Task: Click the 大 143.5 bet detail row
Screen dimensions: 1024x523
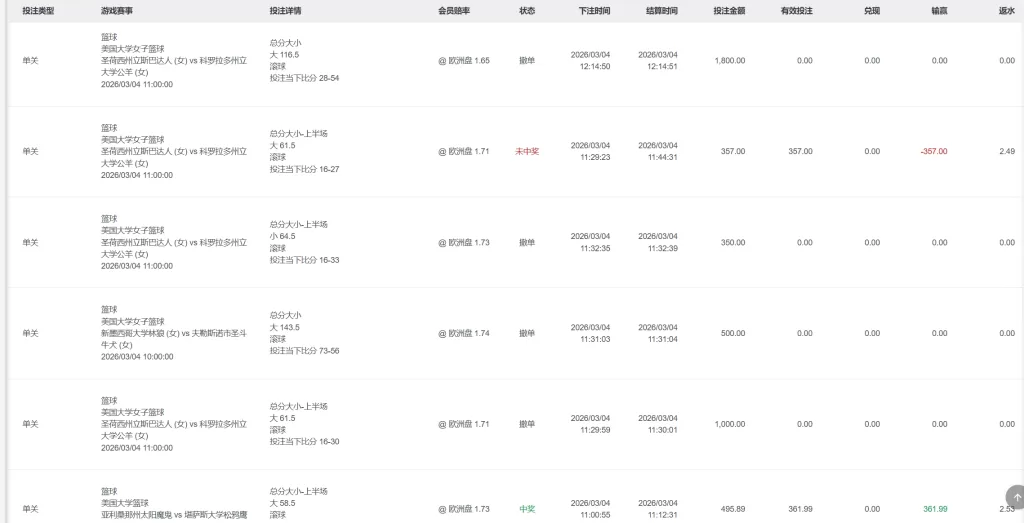Action: [285, 327]
